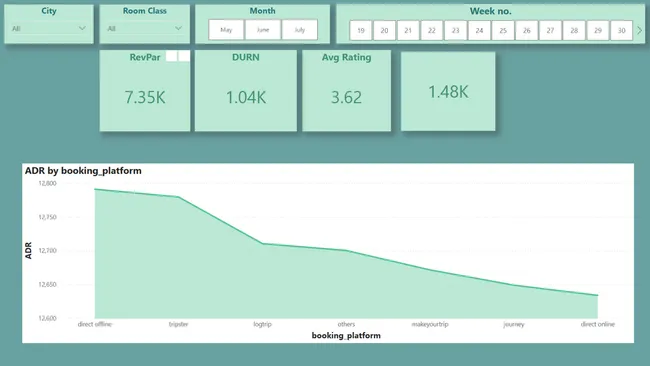The image size is (650, 366).
Task: Click the untitled card showing 1.48K
Action: click(448, 92)
